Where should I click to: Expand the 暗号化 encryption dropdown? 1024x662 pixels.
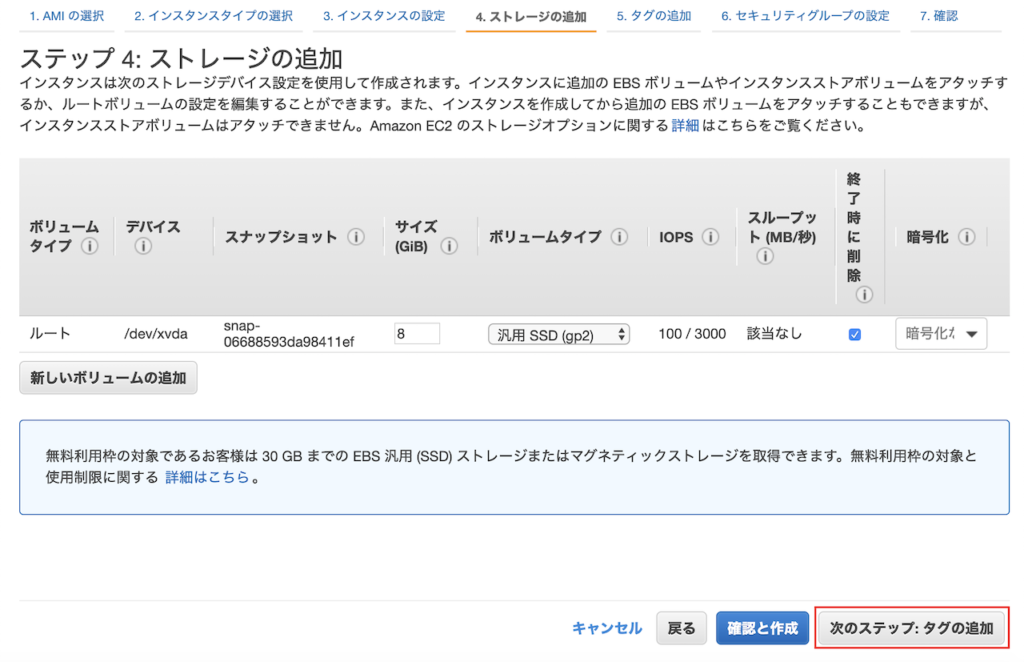(x=940, y=334)
